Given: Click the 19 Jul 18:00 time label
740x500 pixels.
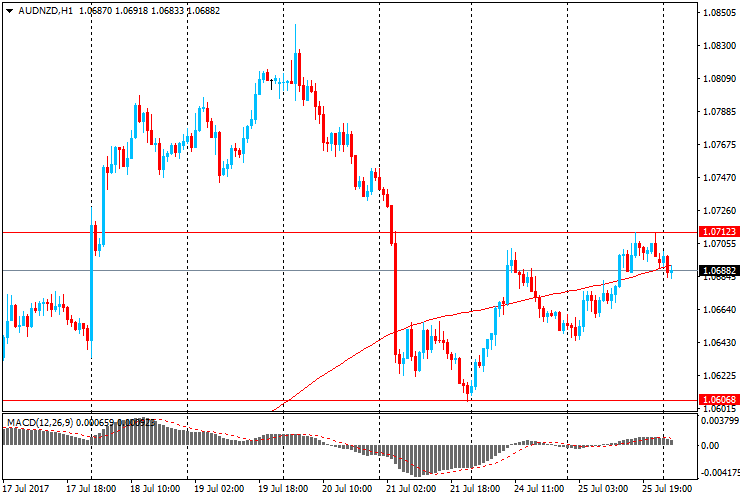Looking at the screenshot, I should [x=283, y=488].
